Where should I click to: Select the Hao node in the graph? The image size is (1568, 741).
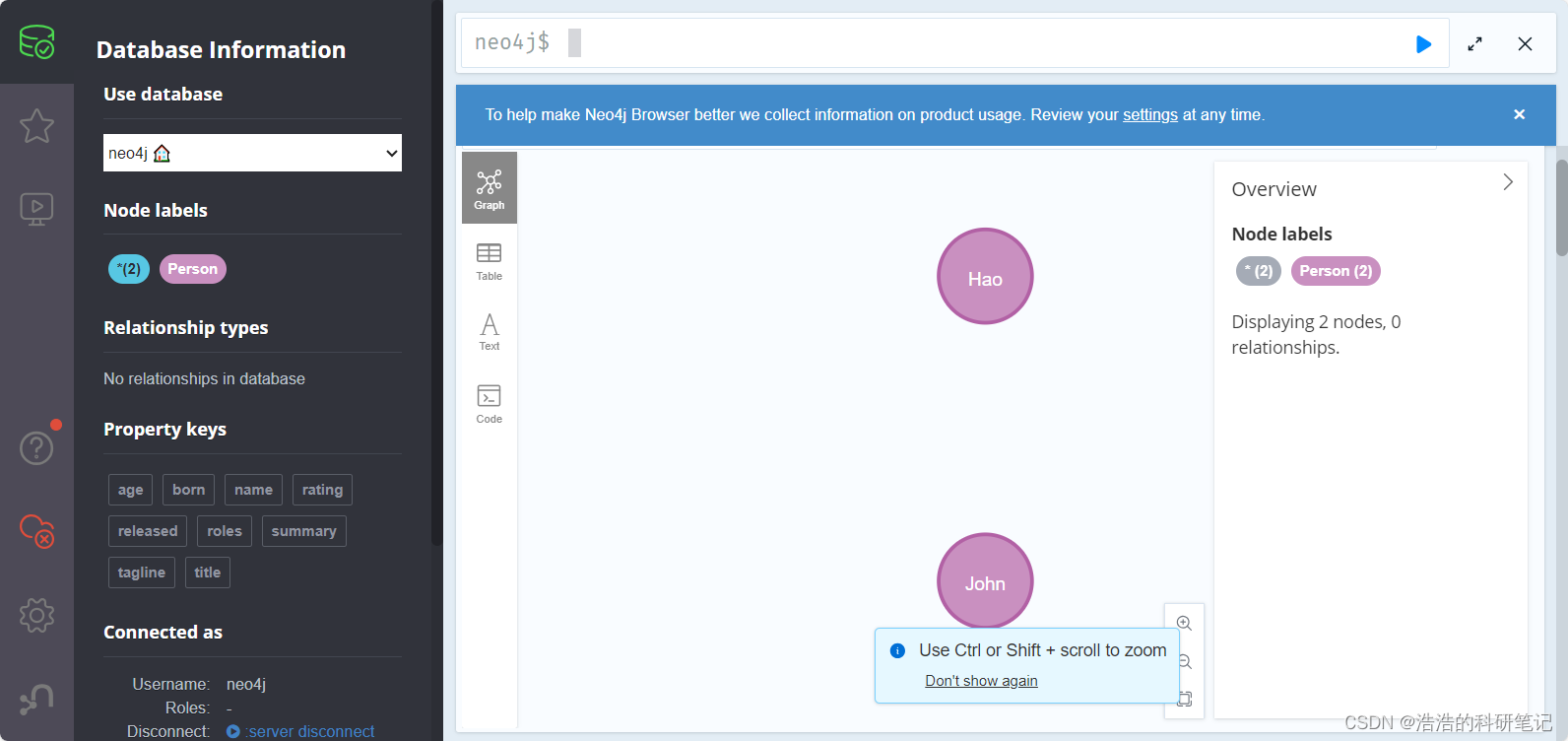tap(985, 277)
